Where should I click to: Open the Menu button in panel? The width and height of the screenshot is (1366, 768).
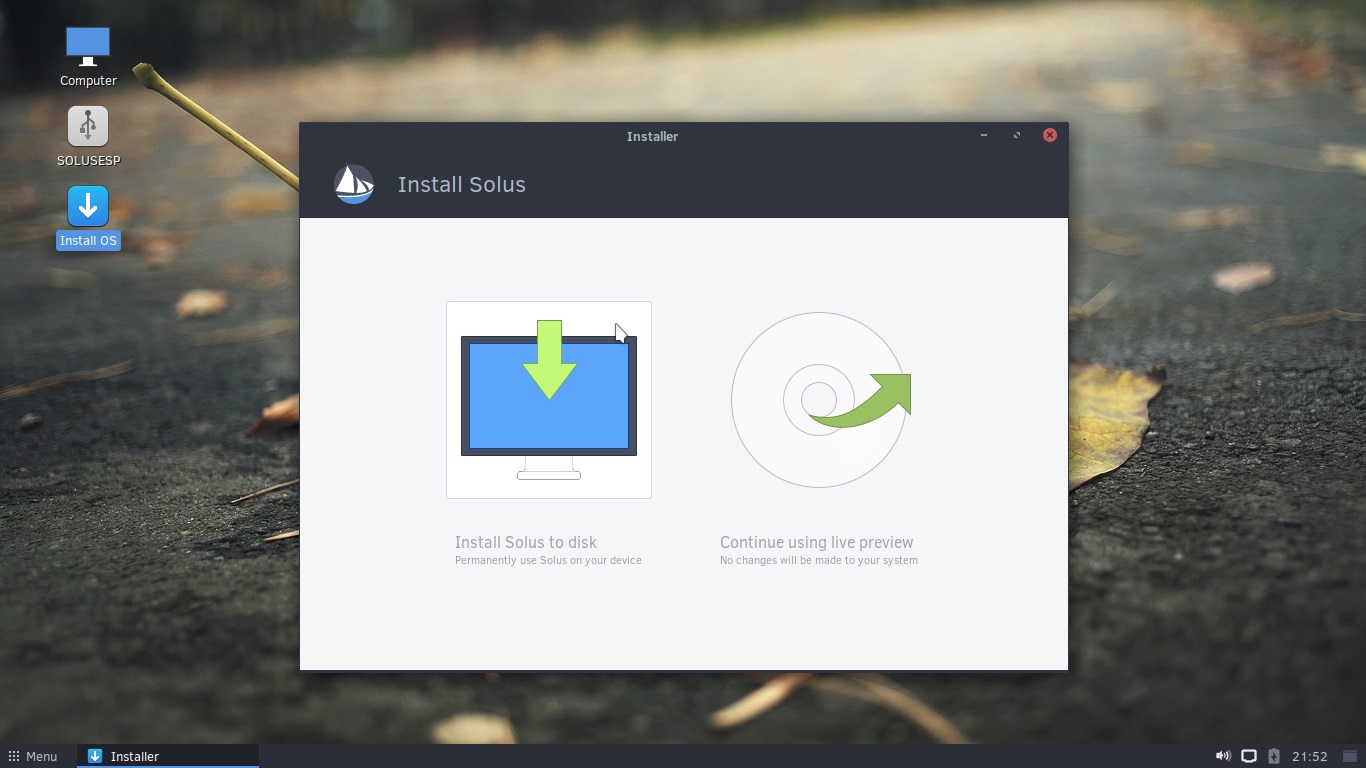(33, 756)
